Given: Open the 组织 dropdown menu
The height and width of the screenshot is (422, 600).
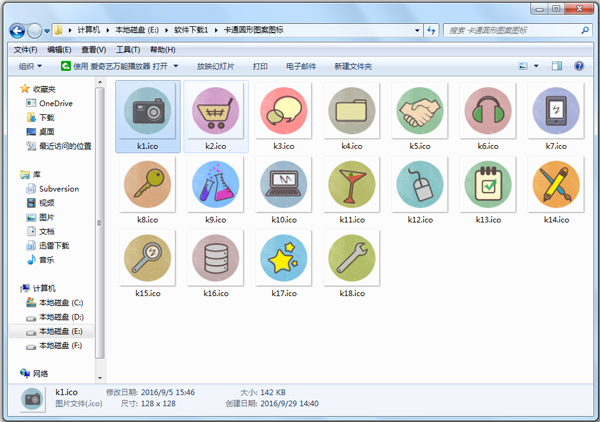Looking at the screenshot, I should pos(30,67).
